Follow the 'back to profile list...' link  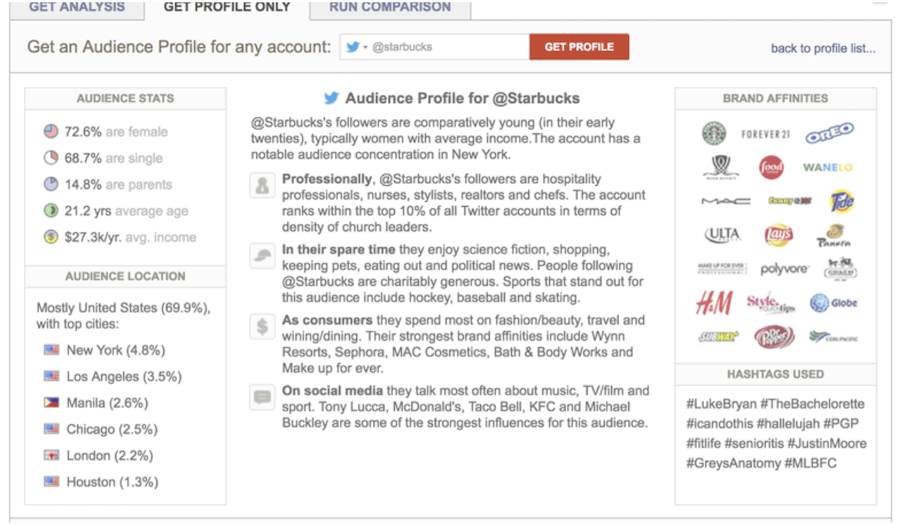tap(822, 48)
